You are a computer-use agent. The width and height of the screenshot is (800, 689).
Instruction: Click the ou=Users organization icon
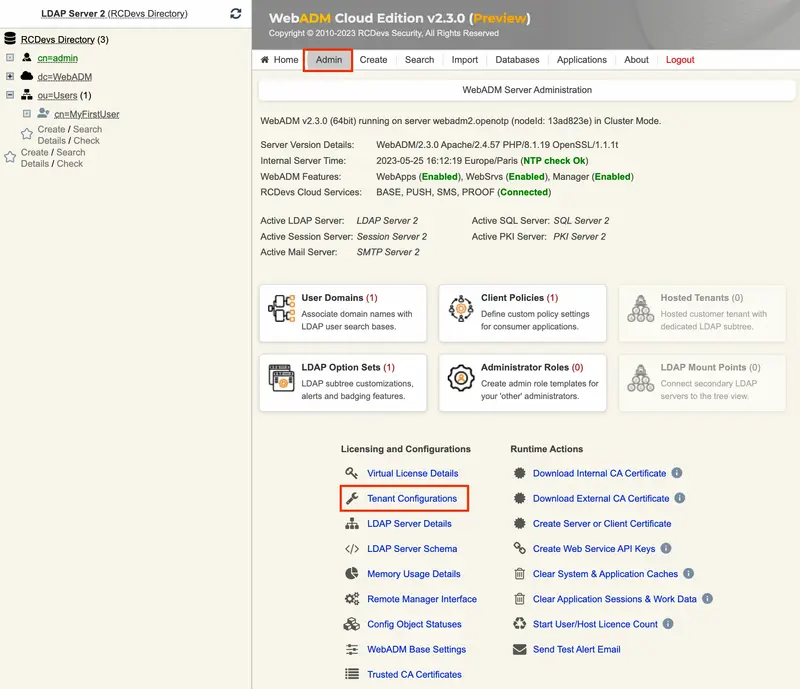27,94
